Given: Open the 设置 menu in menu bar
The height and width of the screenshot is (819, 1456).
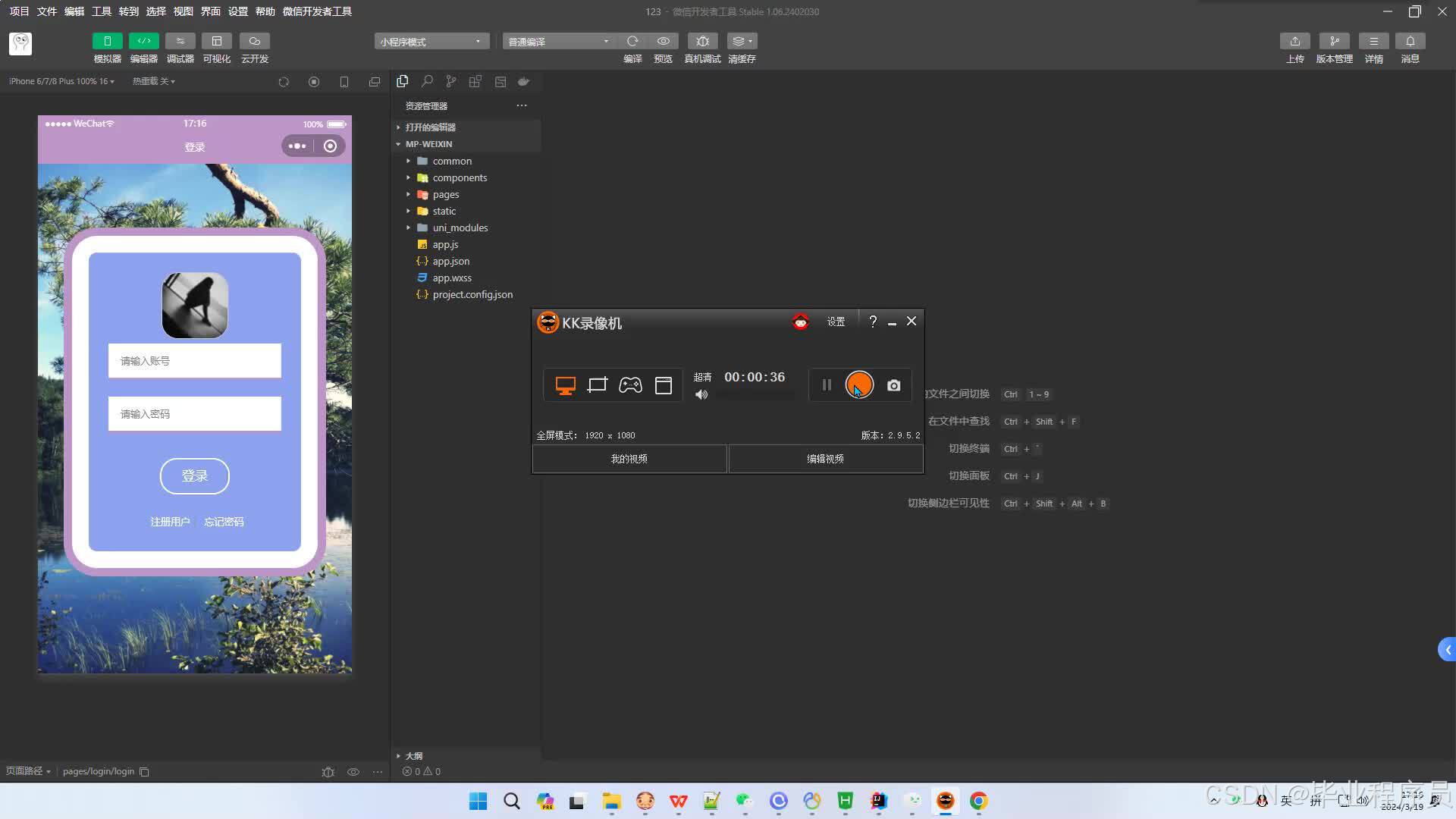Looking at the screenshot, I should (x=237, y=11).
